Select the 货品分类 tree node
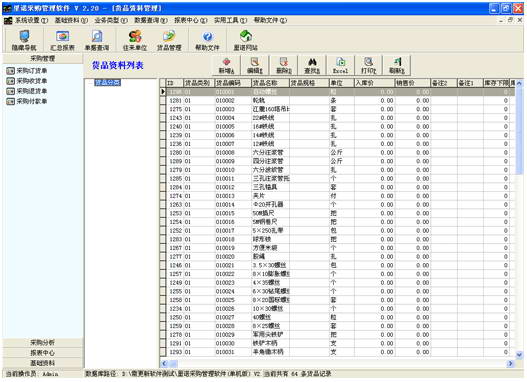The height and width of the screenshot is (382, 527). pyautogui.click(x=108, y=82)
